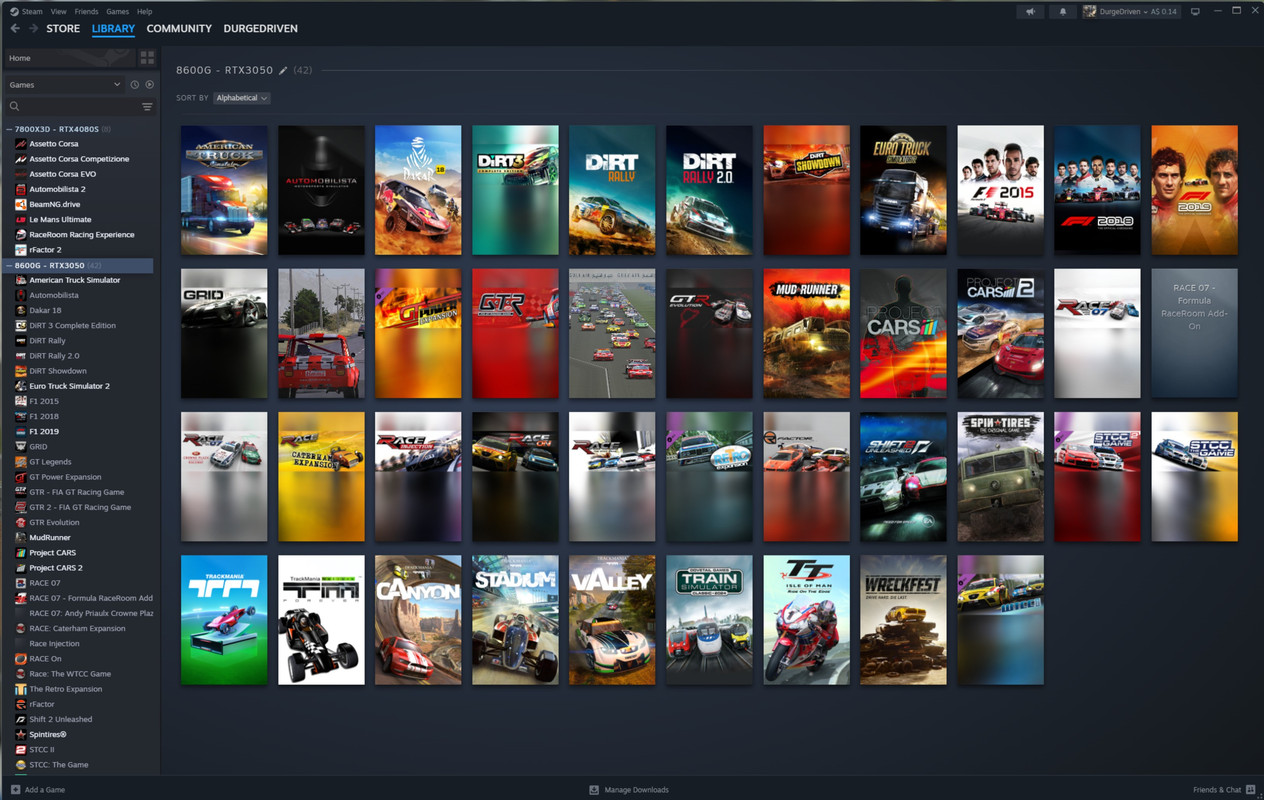The image size is (1264, 800).
Task: Select Le Mans Ultimate in sidebar
Action: 60,219
